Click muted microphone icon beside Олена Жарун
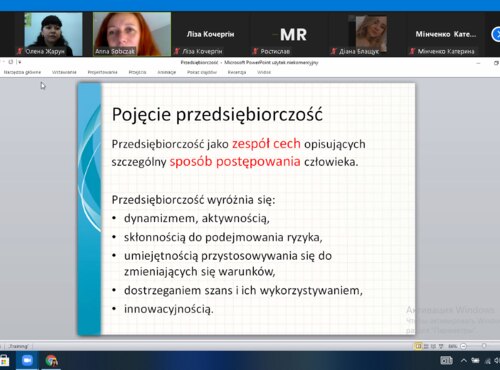The width and height of the screenshot is (500, 370). [x=20, y=51]
